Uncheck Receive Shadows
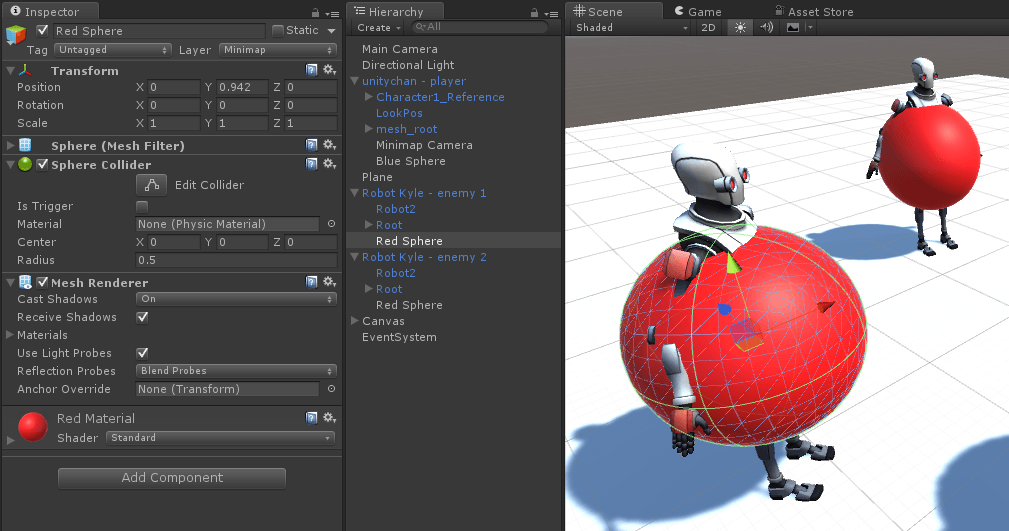Screen dimensions: 1009x531 [x=142, y=317]
